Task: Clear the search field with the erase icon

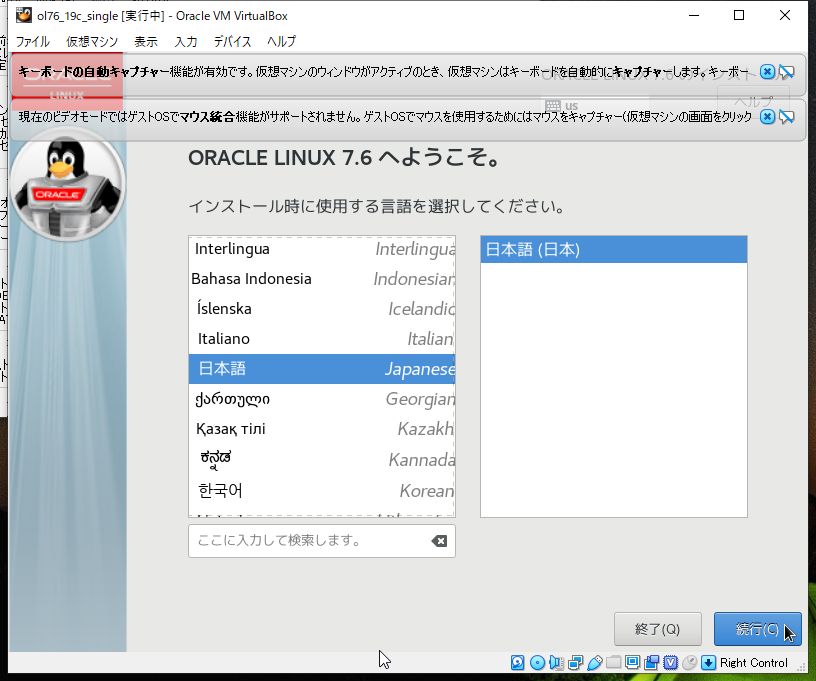Action: (x=438, y=540)
